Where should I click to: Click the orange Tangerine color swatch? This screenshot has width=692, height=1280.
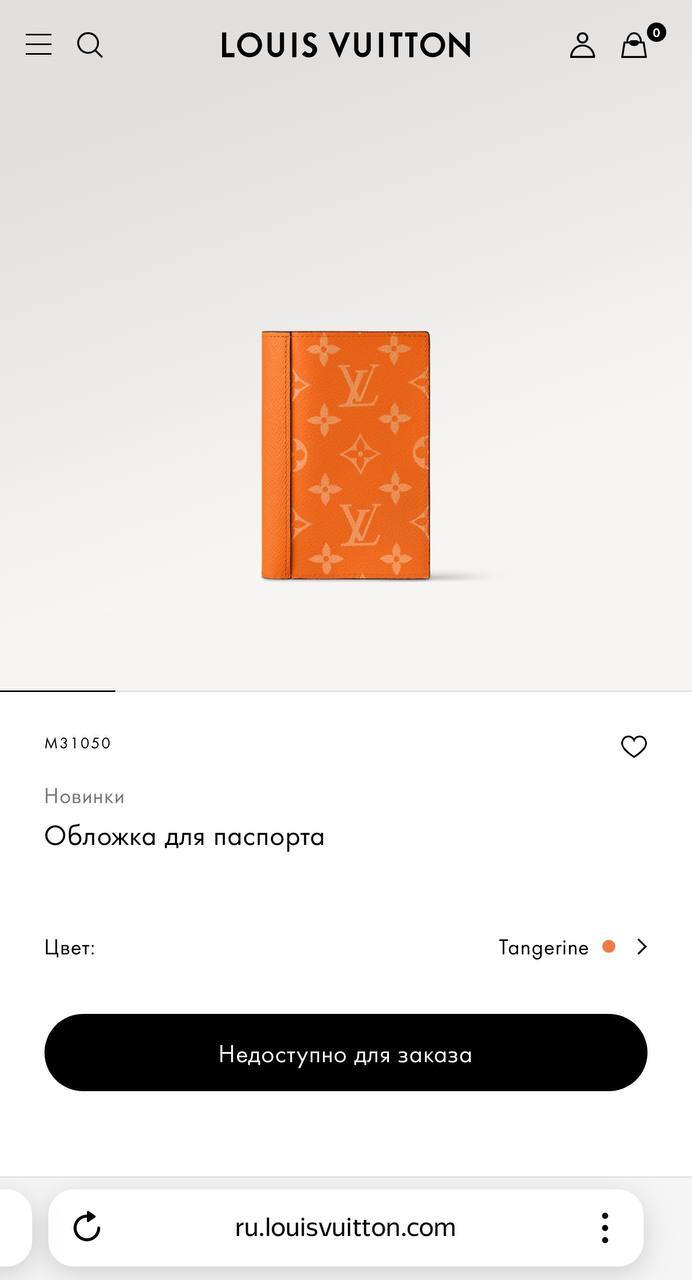click(x=608, y=946)
